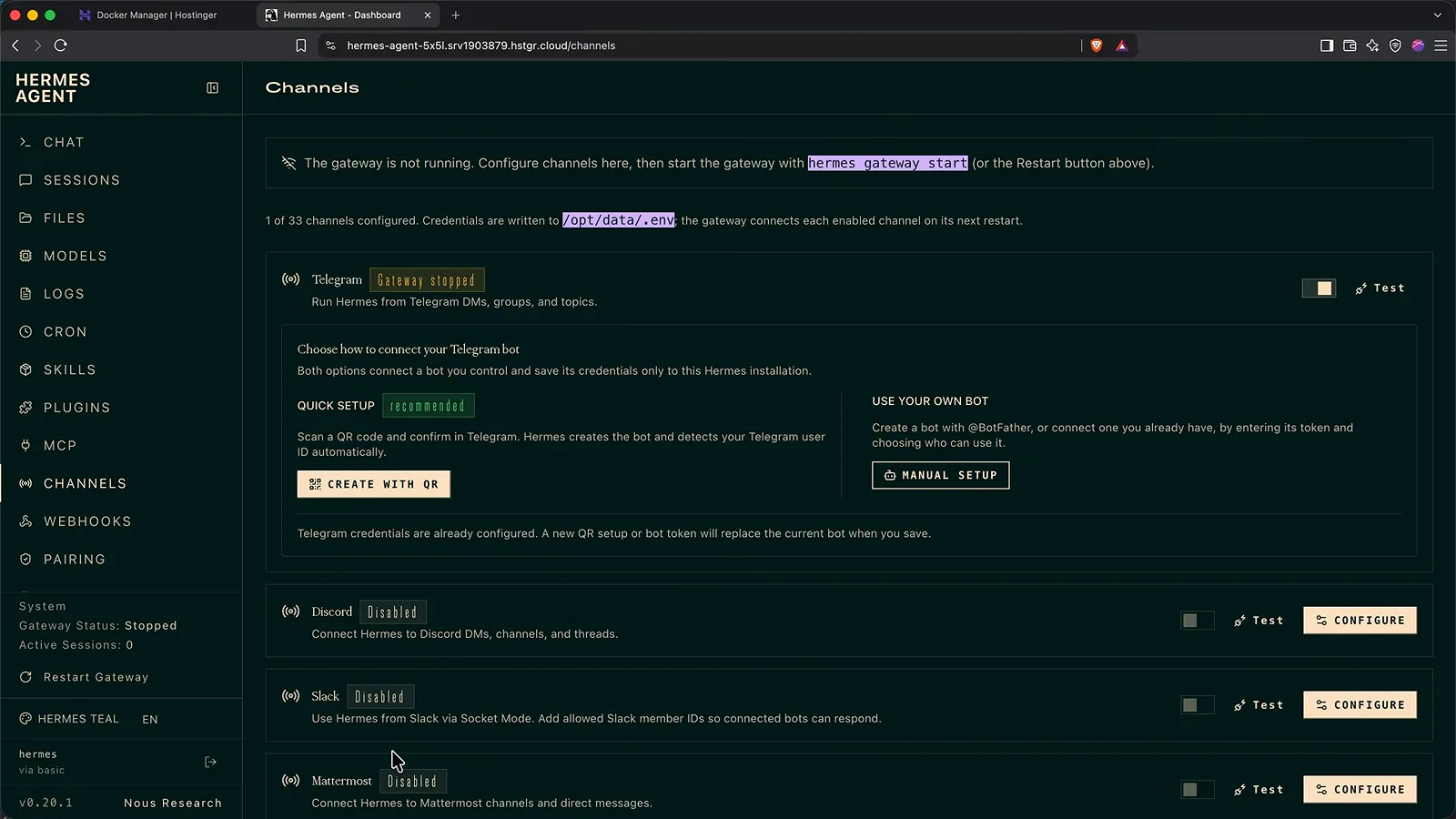Click the /opt/data/.env path text
The height and width of the screenshot is (819, 1456).
pos(619,220)
